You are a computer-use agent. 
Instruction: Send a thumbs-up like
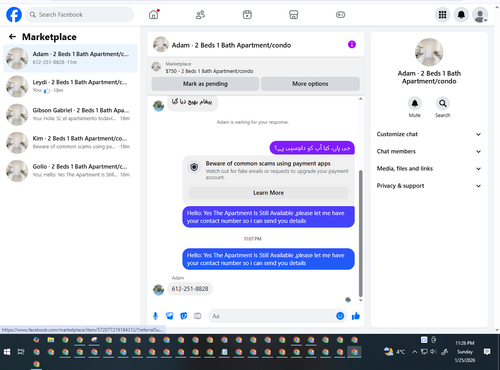coord(356,316)
